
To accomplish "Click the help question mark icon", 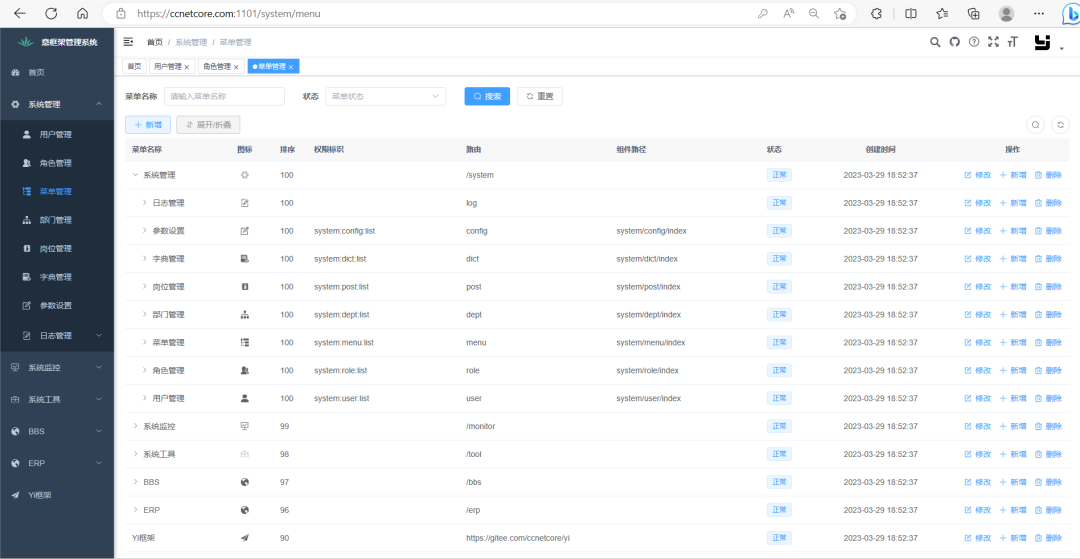I will [x=973, y=42].
